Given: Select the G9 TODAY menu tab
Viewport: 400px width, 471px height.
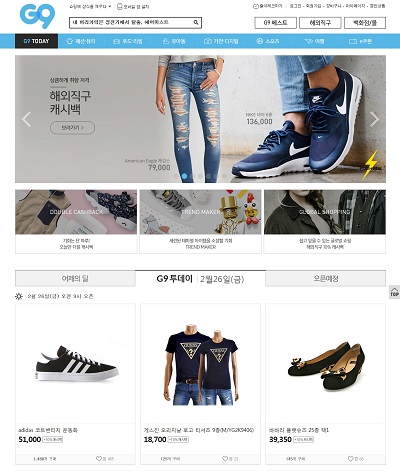Looking at the screenshot, I should pyautogui.click(x=36, y=41).
